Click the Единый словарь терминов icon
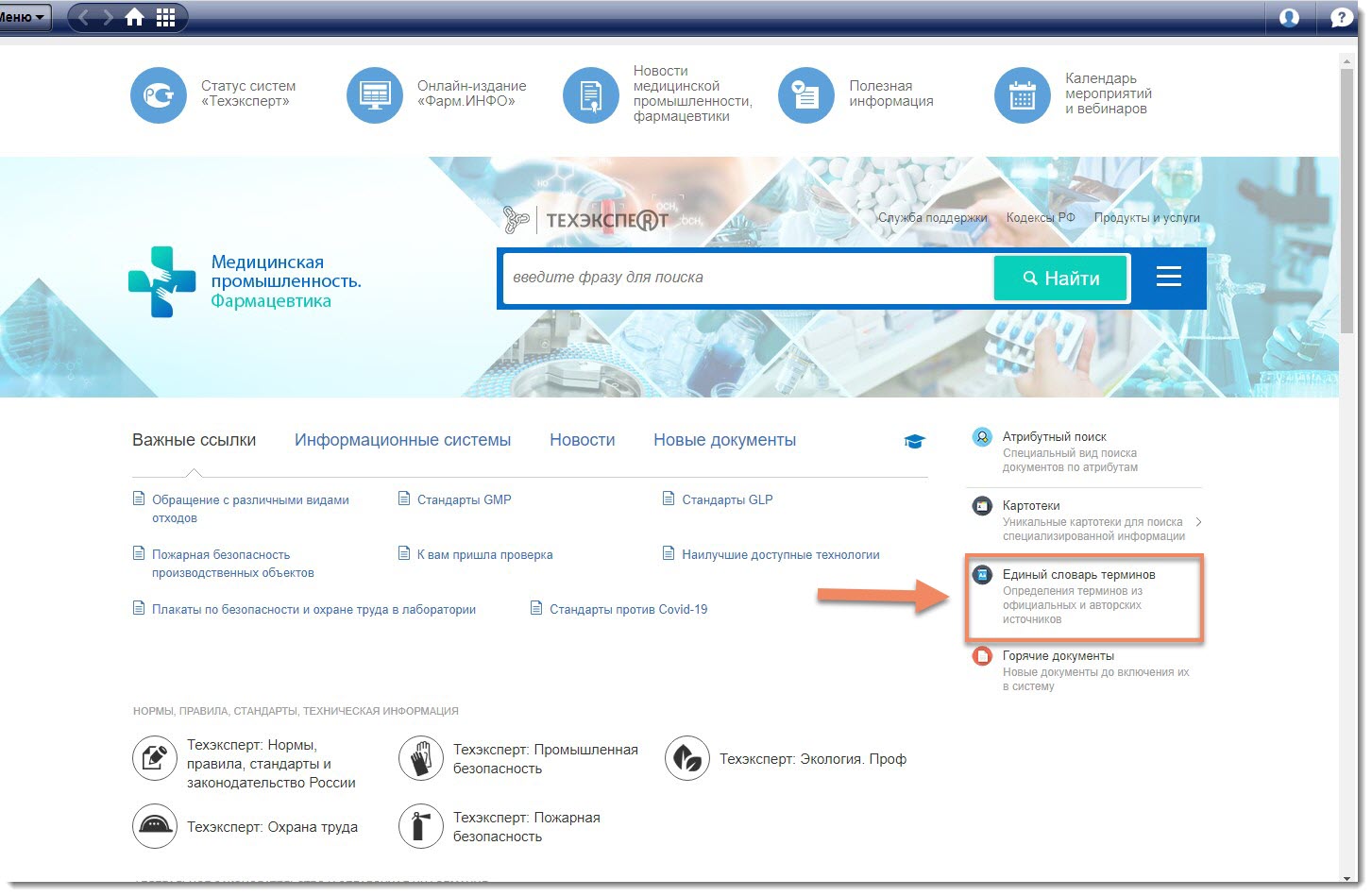This screenshot has width=1372, height=896. point(982,574)
